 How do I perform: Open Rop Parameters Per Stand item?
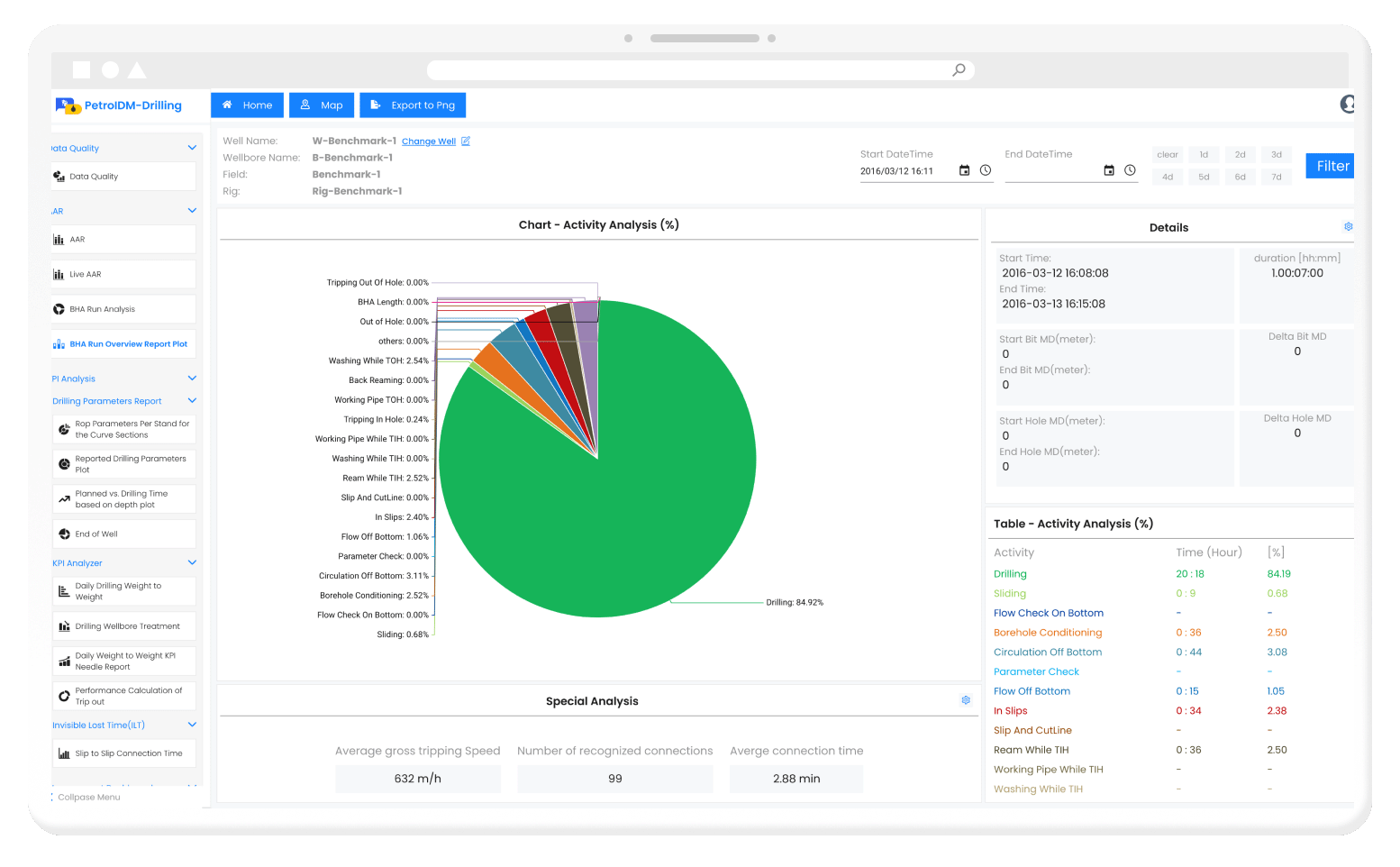coord(123,429)
